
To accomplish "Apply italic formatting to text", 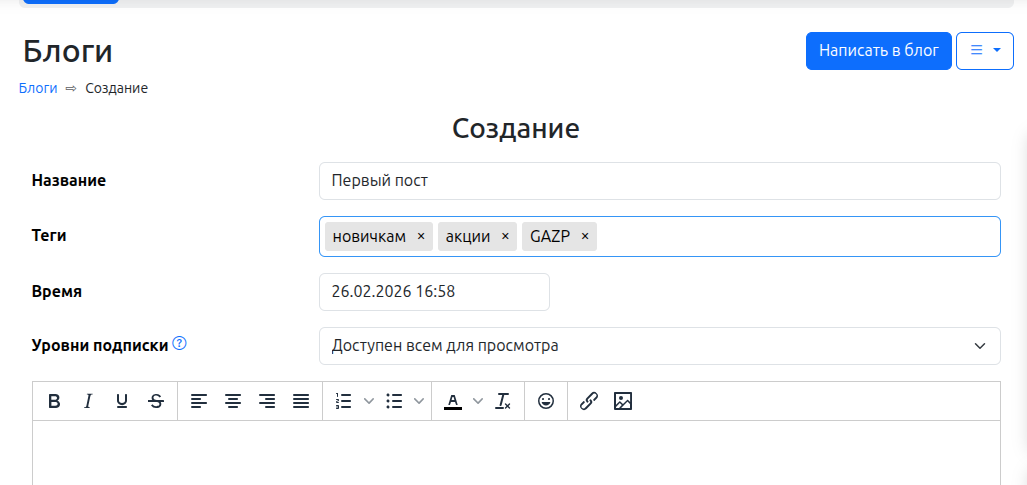I will click(88, 401).
